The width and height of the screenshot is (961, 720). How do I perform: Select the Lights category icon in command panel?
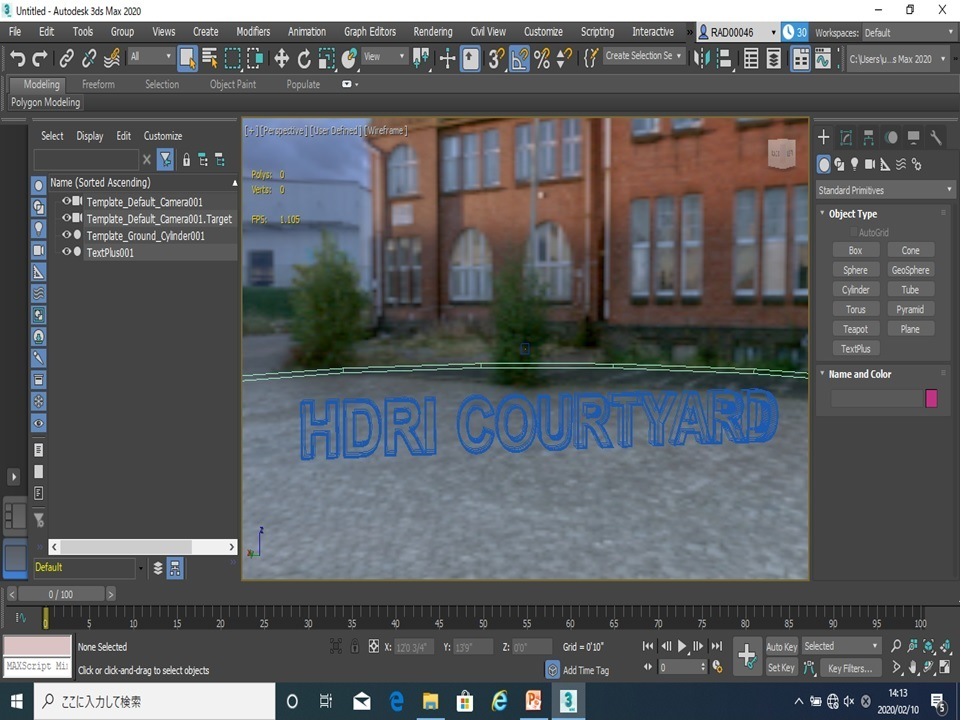tap(854, 164)
